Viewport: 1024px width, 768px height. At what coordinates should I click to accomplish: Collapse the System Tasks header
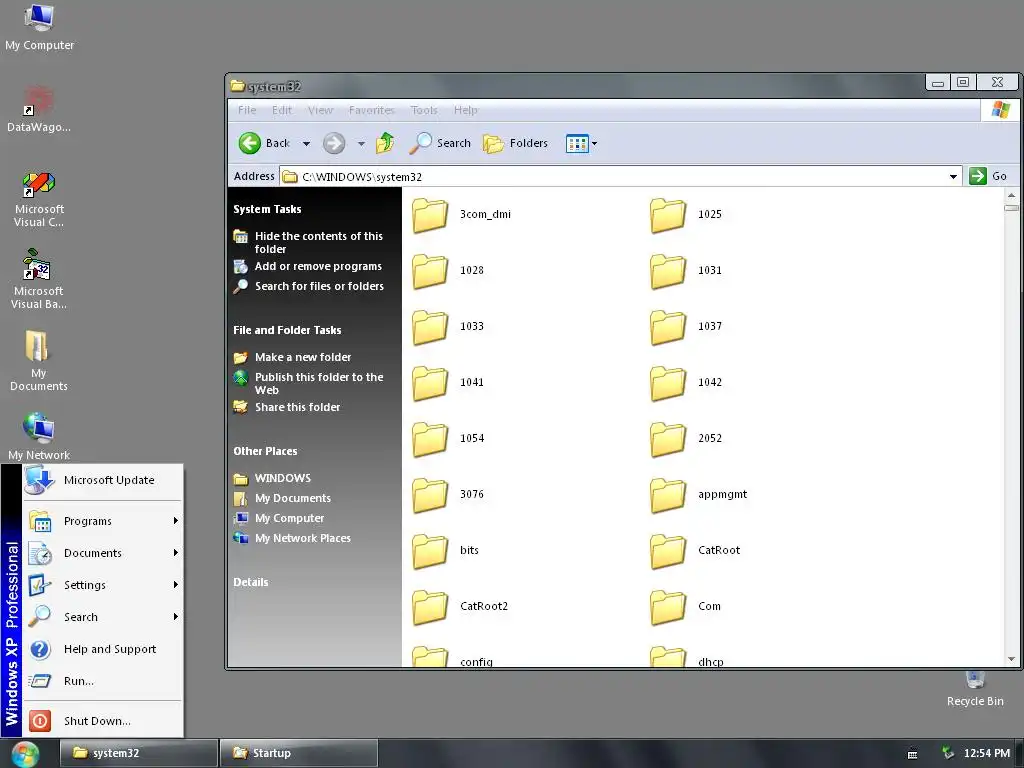pyautogui.click(x=267, y=209)
